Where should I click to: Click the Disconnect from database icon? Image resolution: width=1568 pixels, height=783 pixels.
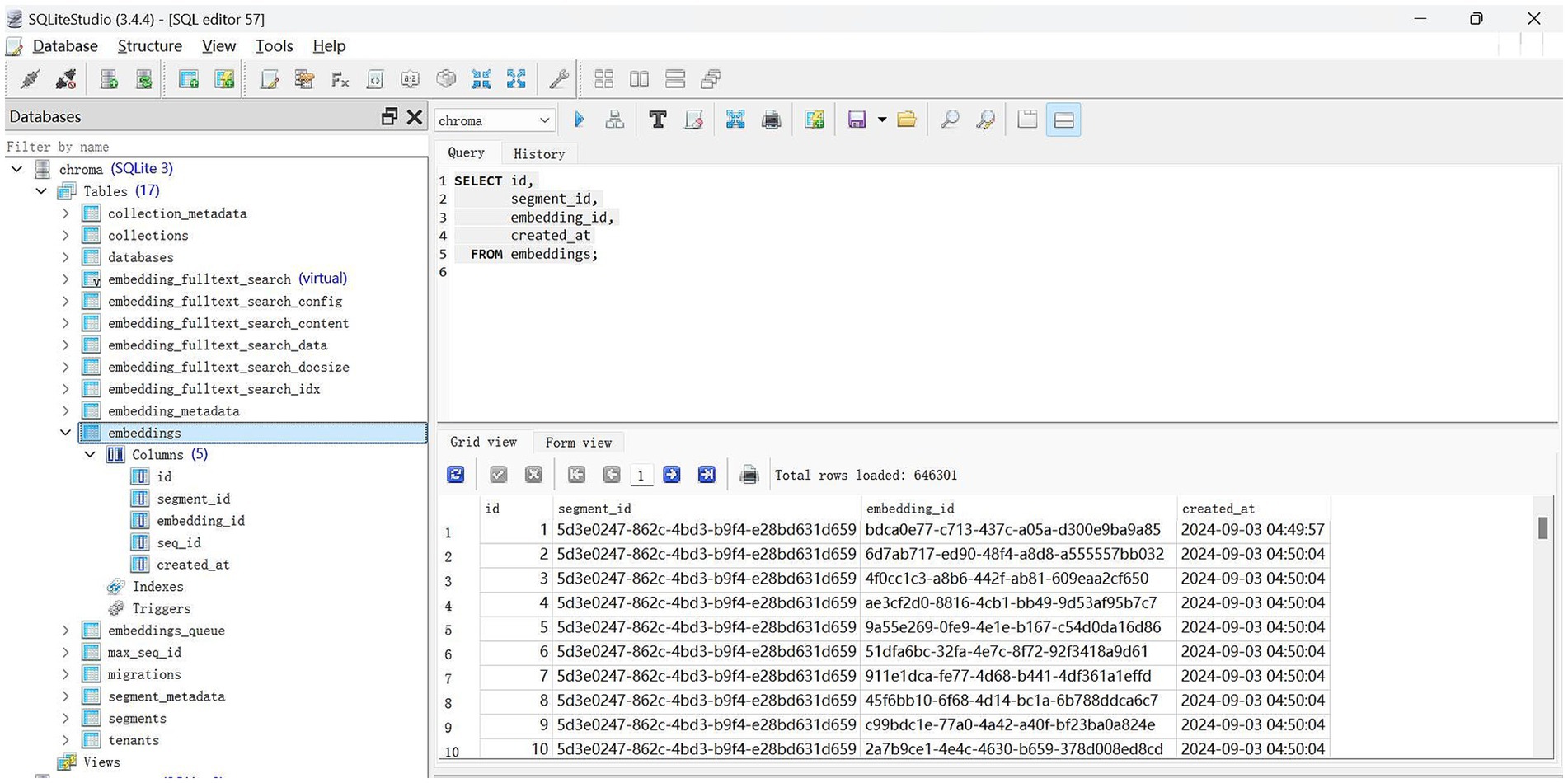point(66,79)
